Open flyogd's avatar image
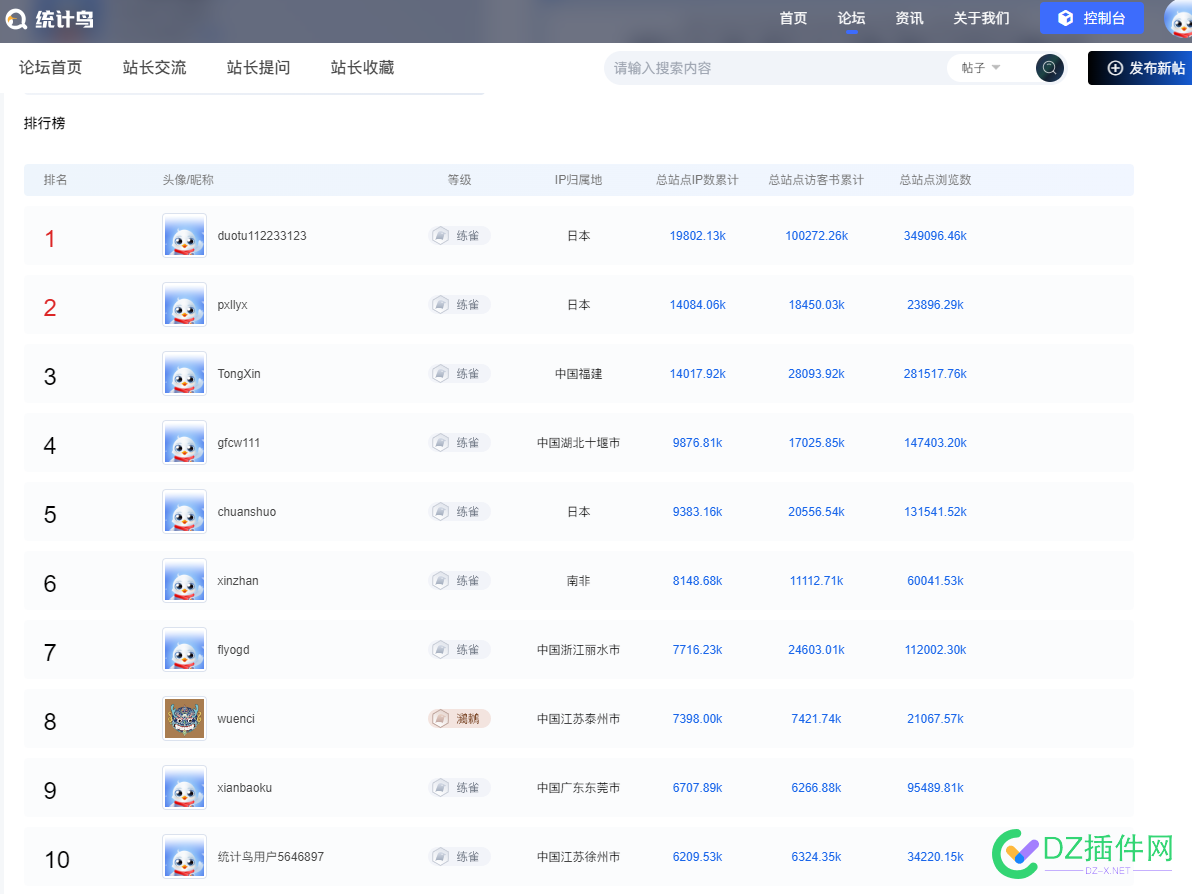The height and width of the screenshot is (894, 1192). [184, 649]
